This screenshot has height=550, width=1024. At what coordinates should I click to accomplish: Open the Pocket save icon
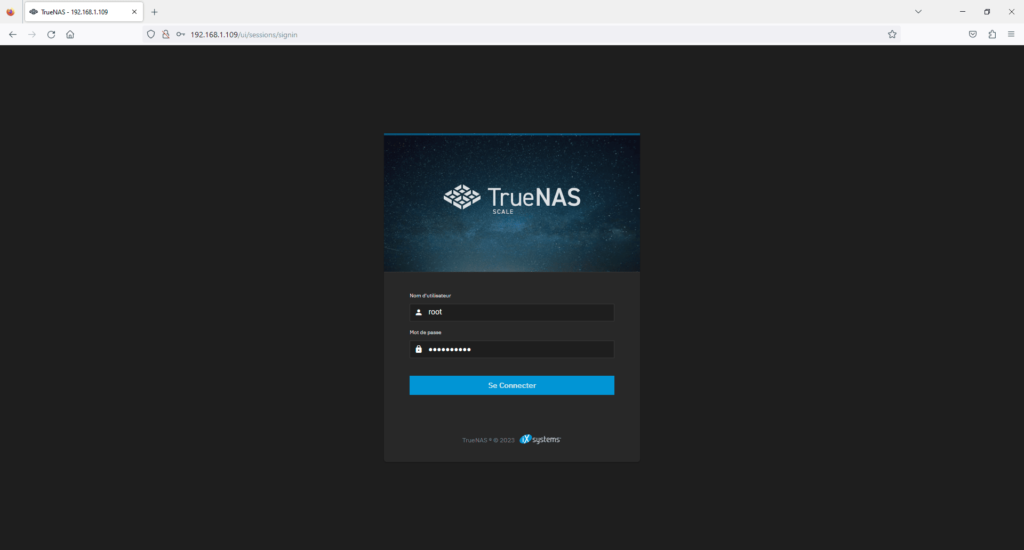(x=972, y=35)
